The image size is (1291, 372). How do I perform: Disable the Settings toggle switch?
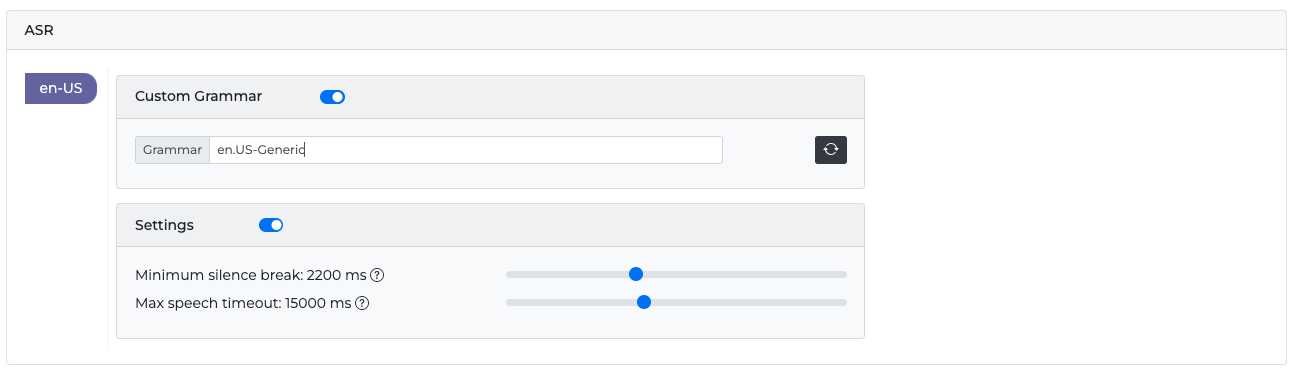[271, 225]
